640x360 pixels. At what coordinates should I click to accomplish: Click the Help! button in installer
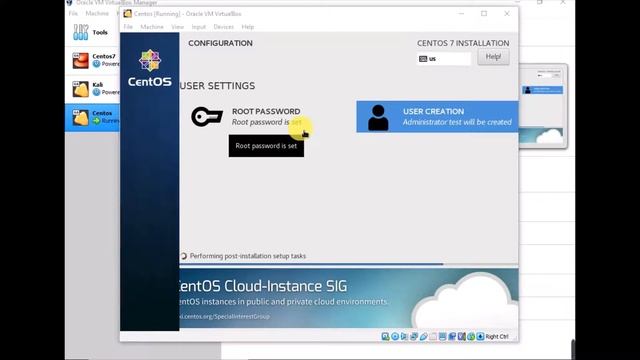tap(493, 57)
